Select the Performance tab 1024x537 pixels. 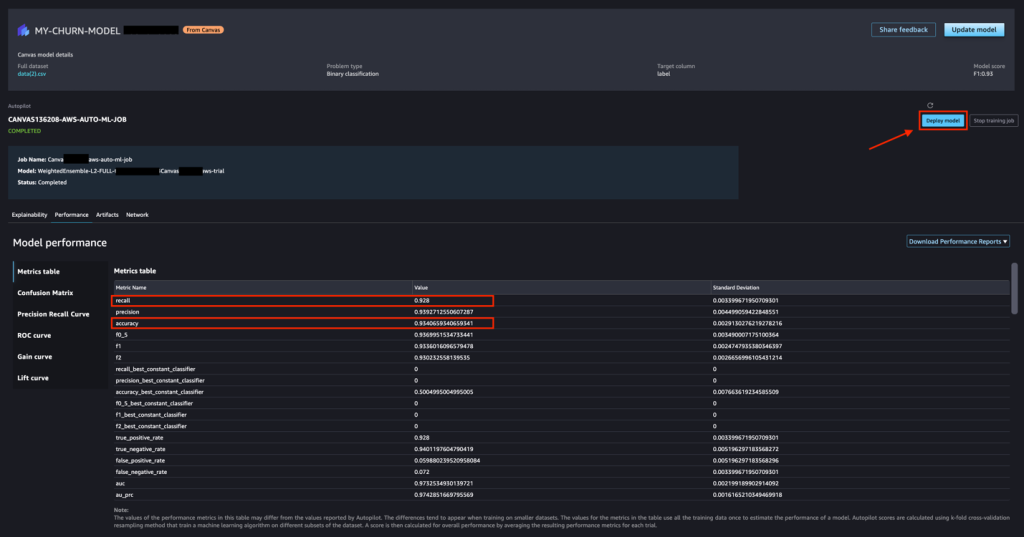71,215
